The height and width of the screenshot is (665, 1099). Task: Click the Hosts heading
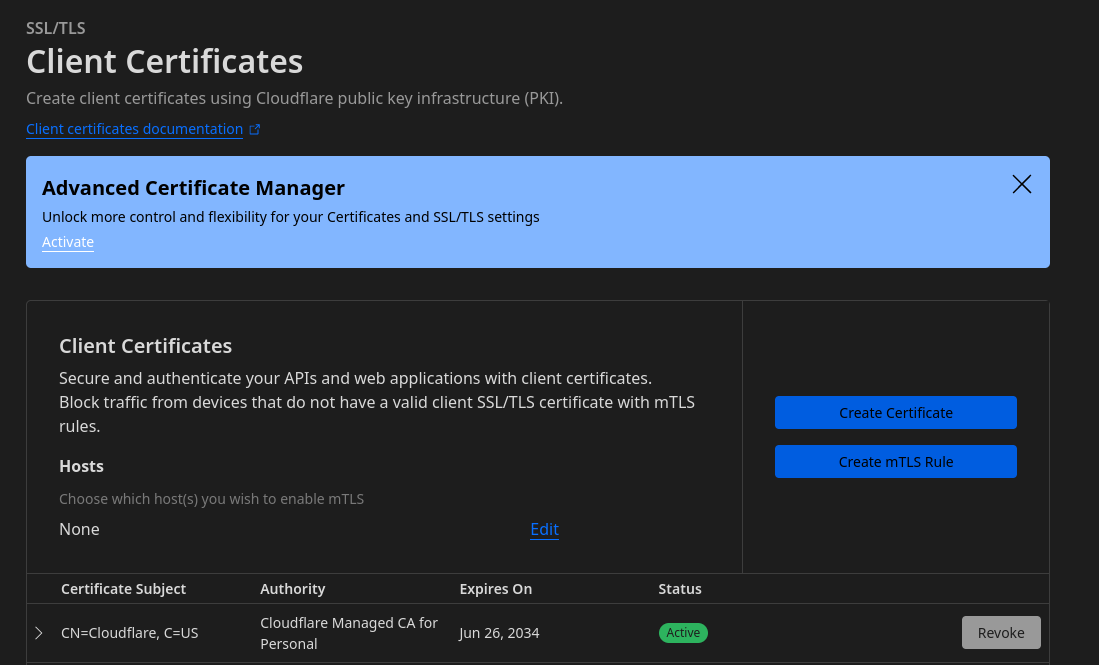[81, 466]
